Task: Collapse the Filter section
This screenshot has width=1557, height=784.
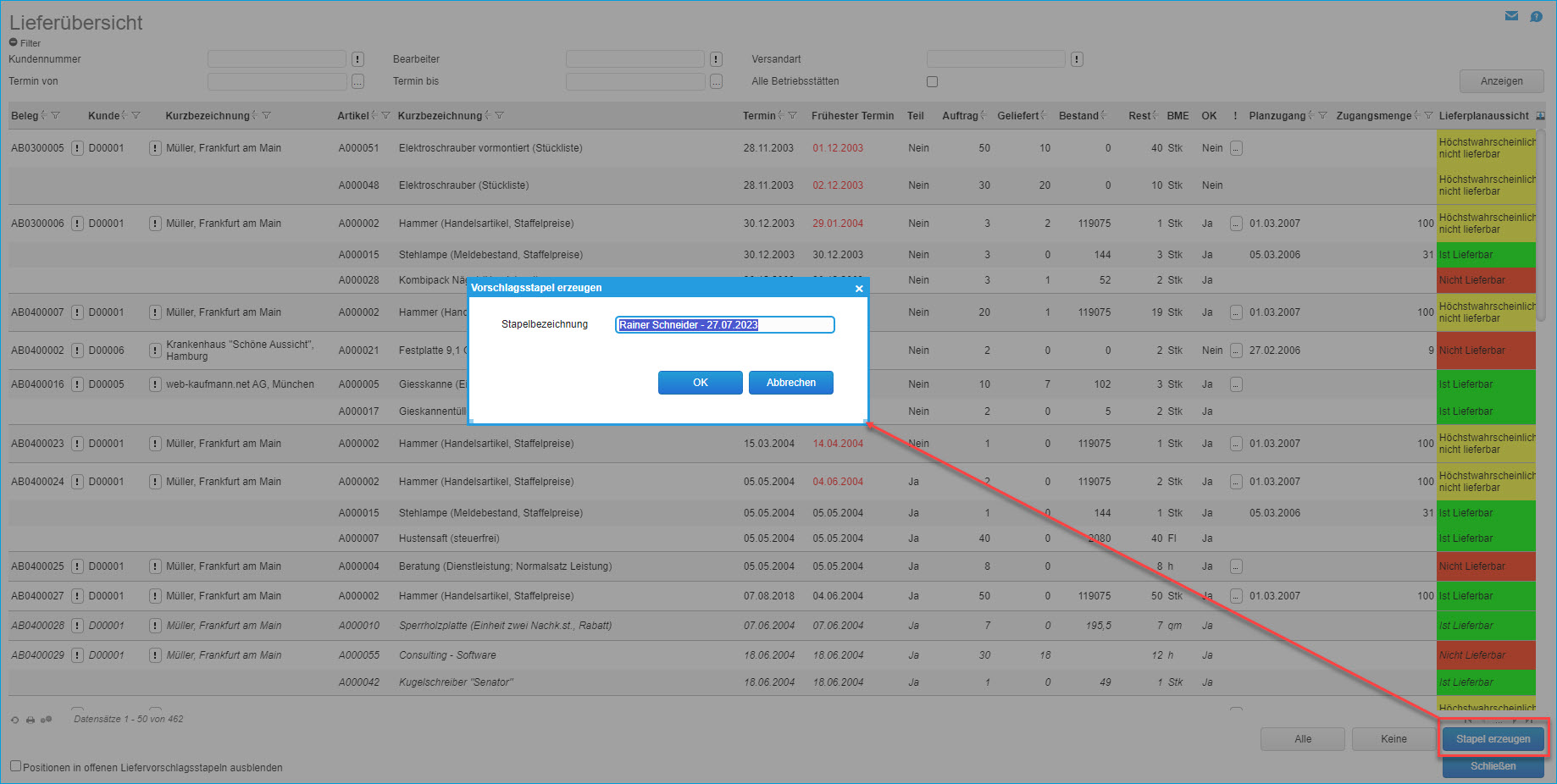Action: (x=14, y=42)
